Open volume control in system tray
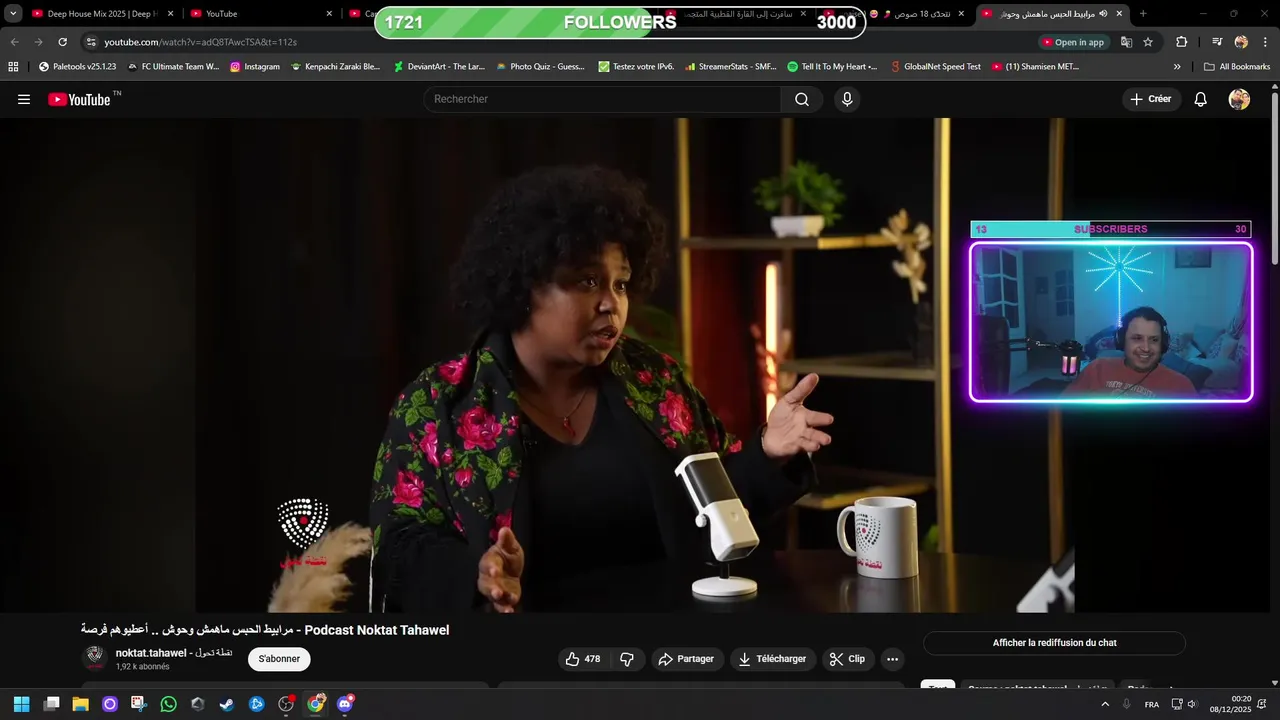 pos(1191,704)
